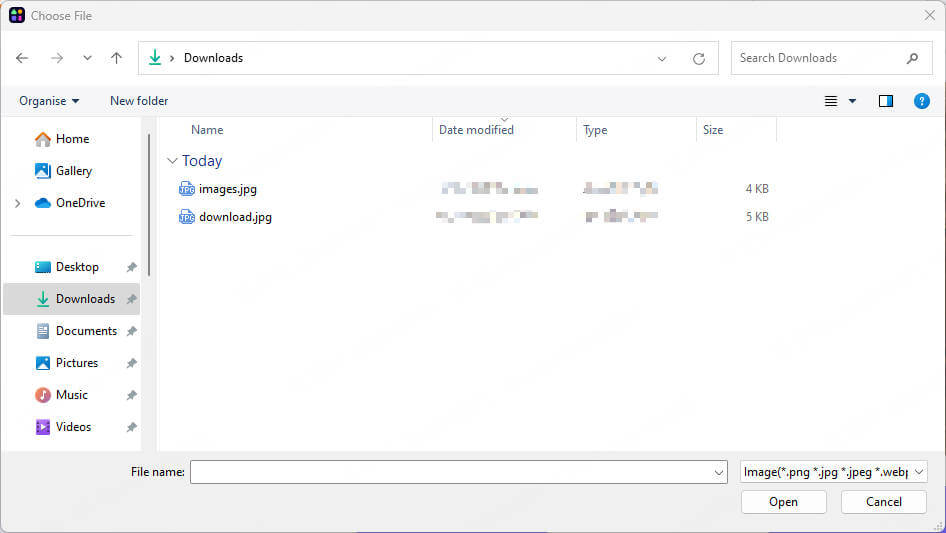Open the Recent locations dropdown arrow

pos(87,58)
